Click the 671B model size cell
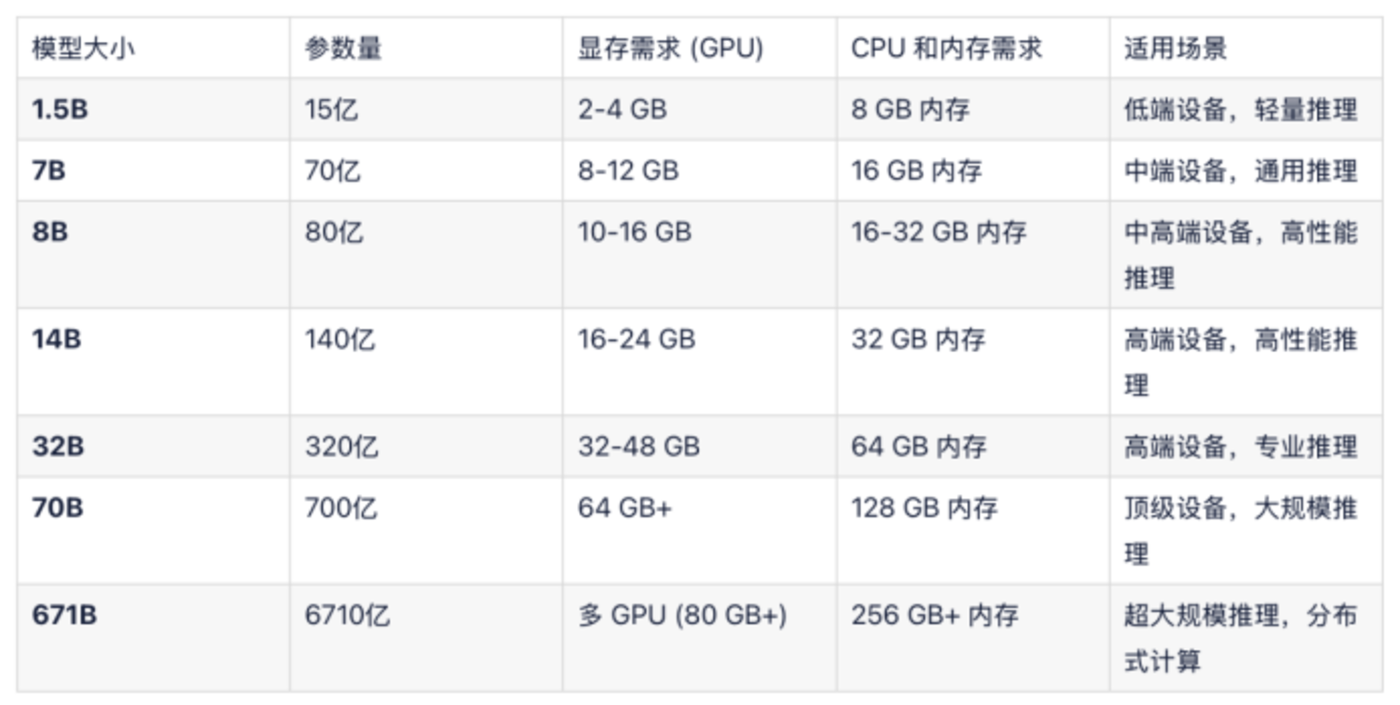Viewport: 1400px width, 705px height. pos(64,615)
